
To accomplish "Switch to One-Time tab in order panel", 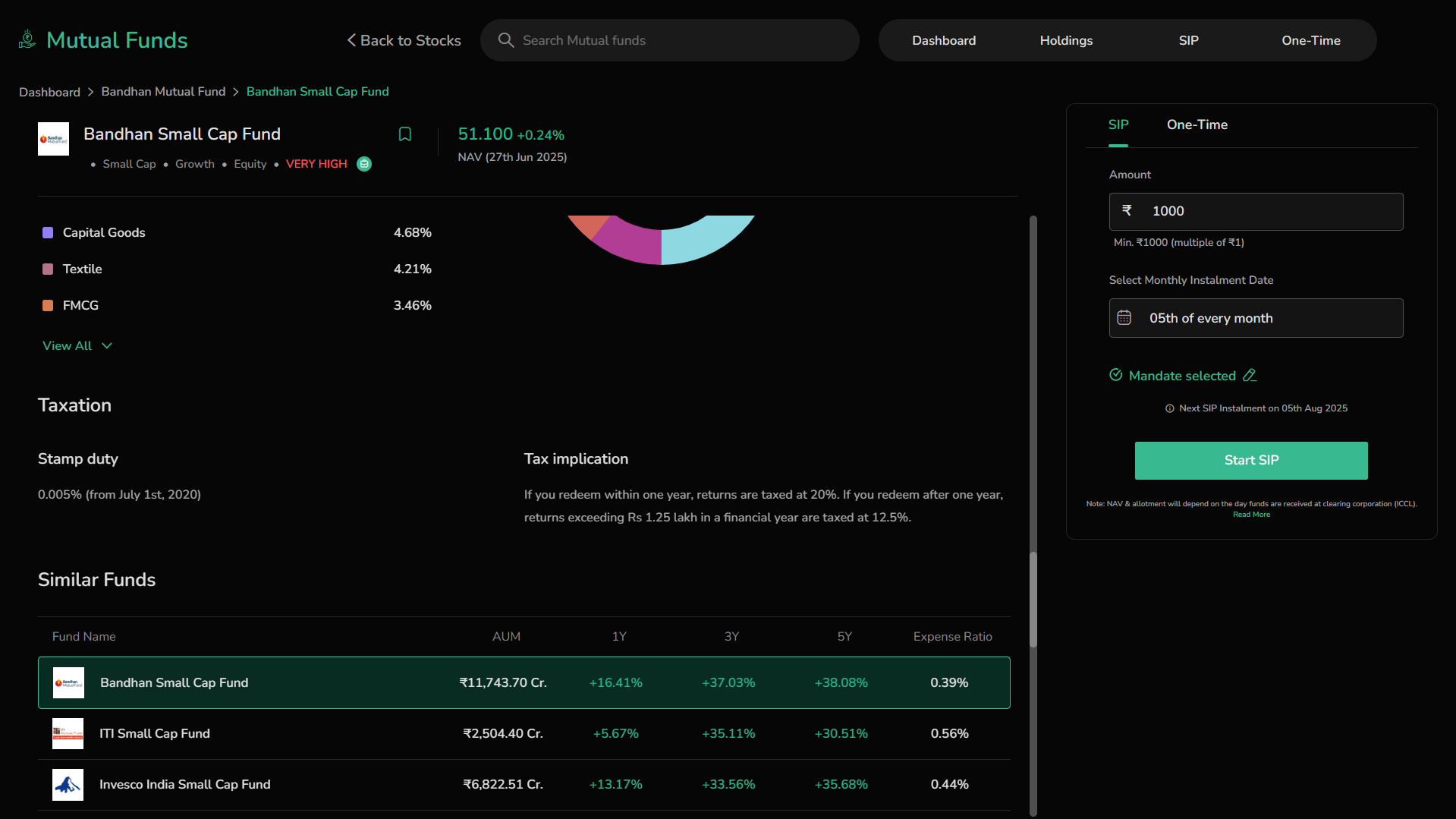I will [1197, 124].
